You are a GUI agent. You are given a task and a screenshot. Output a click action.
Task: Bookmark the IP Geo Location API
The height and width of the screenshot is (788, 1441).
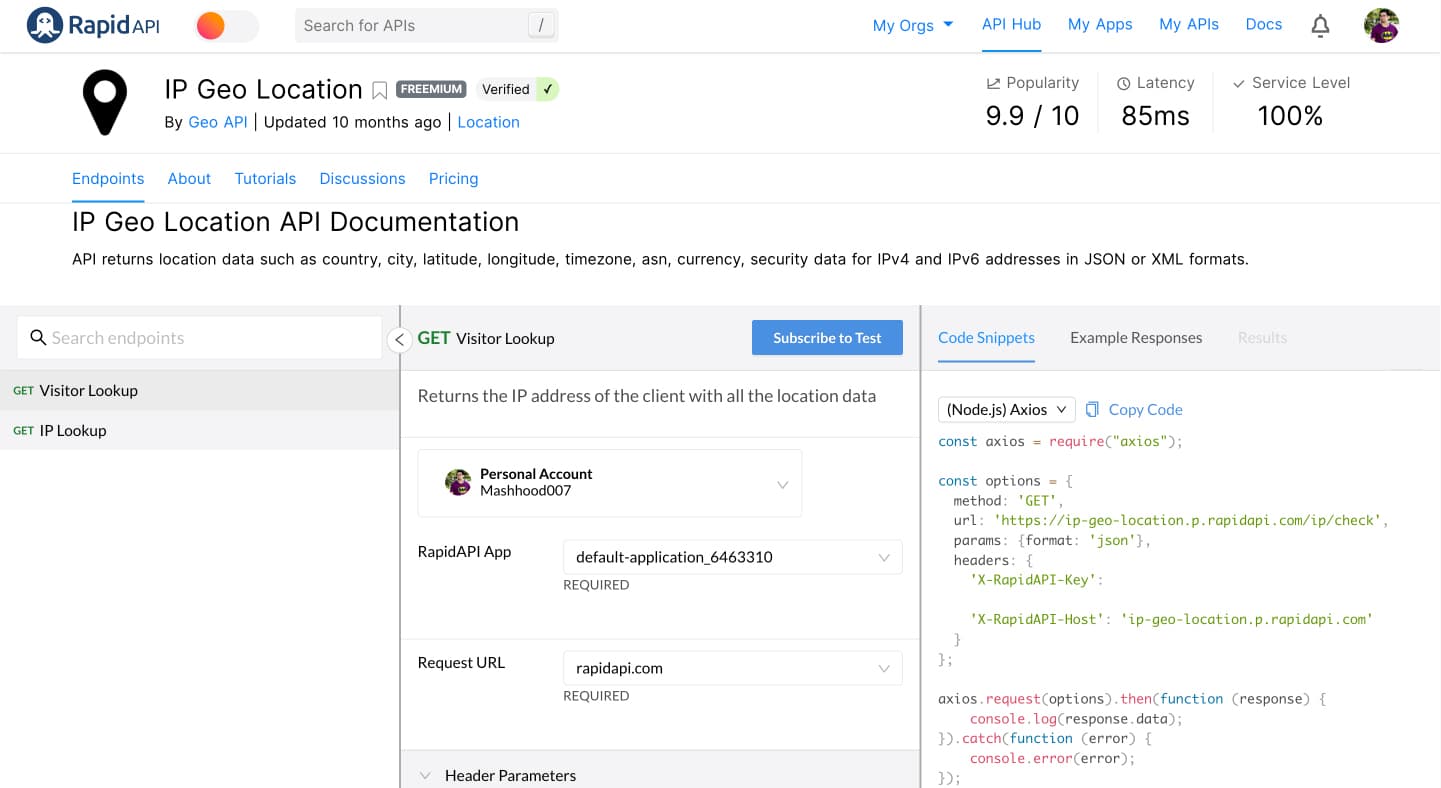pyautogui.click(x=380, y=91)
